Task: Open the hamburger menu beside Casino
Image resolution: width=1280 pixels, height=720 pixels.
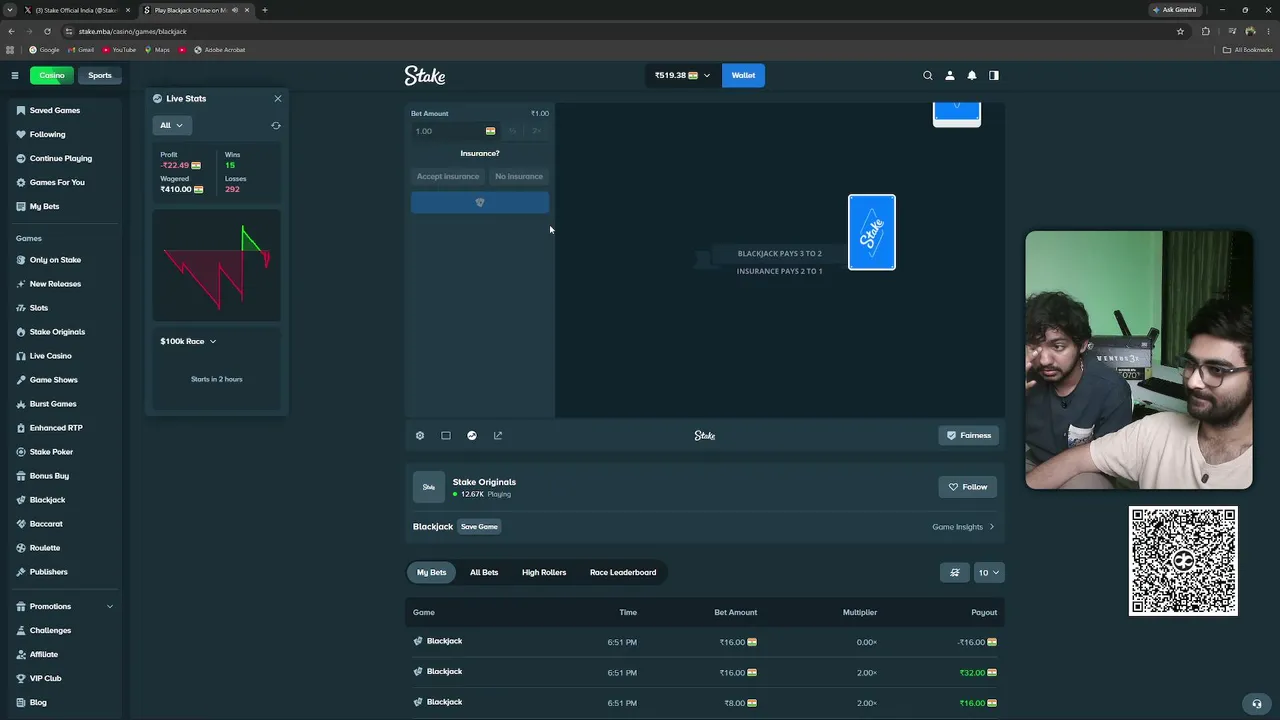Action: pyautogui.click(x=15, y=75)
